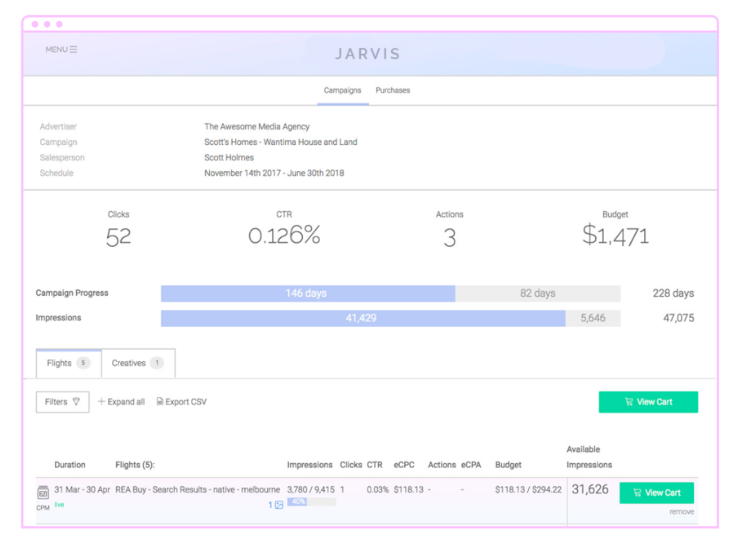Click the campaign name Scott's Homes - Wantirna
Viewport: 736px width, 542px height.
tap(281, 142)
